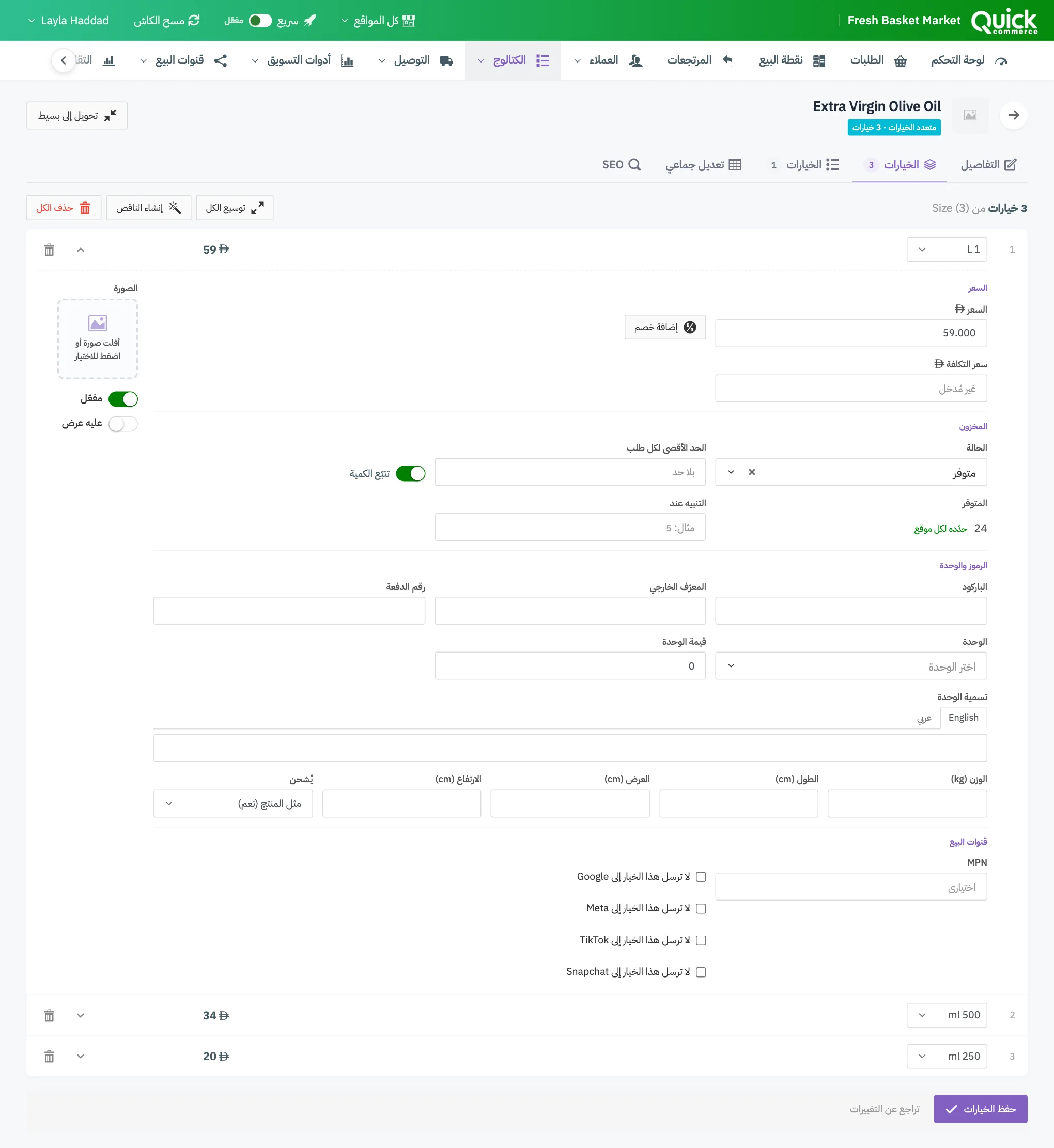Delete the 250 ml variant with its trash icon
Screen dimensions: 1054x1148
click(49, 1057)
